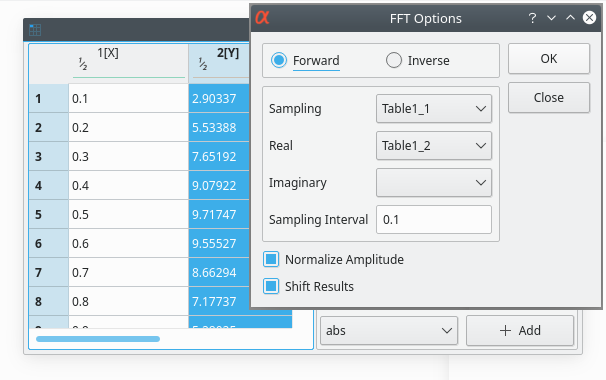Select row header 7
606x380 pixels.
click(x=49, y=273)
